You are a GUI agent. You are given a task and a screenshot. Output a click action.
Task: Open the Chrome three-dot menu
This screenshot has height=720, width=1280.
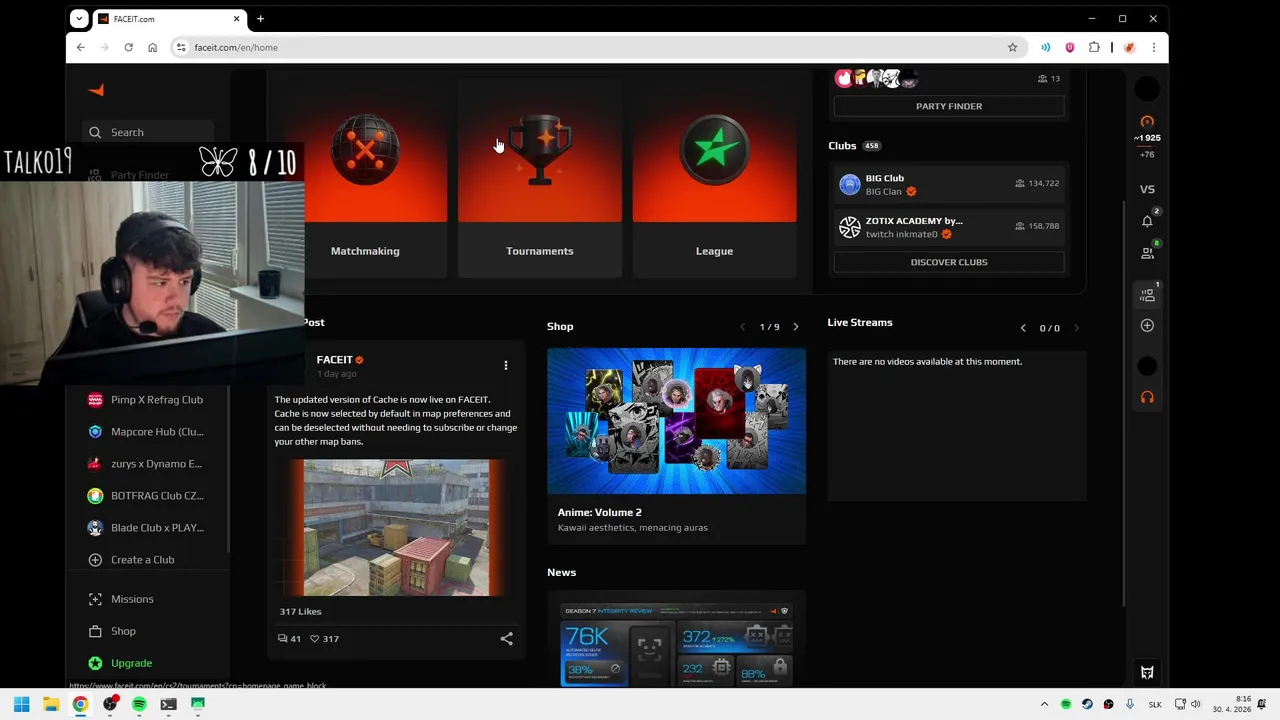(1153, 47)
